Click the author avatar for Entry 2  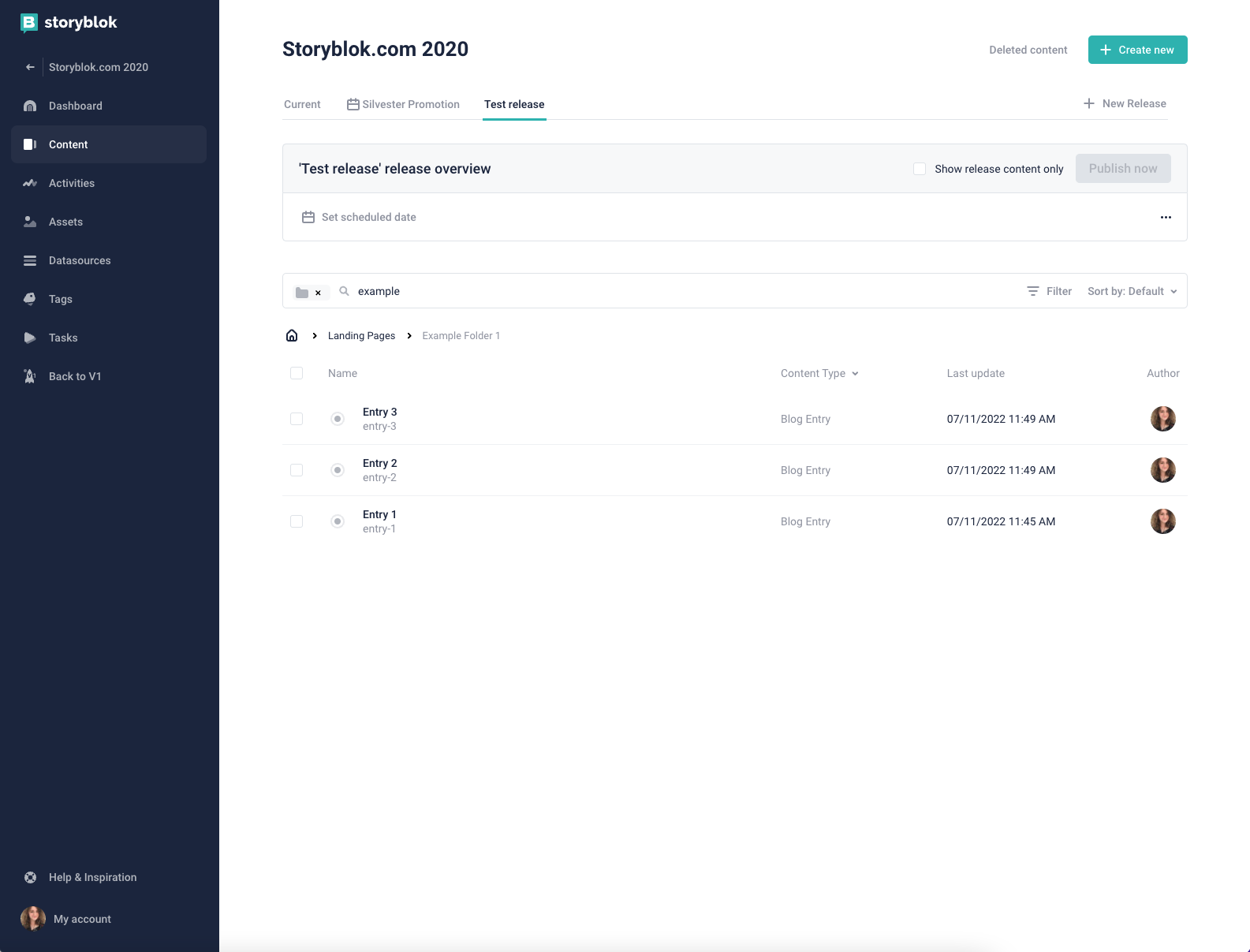[x=1163, y=470]
